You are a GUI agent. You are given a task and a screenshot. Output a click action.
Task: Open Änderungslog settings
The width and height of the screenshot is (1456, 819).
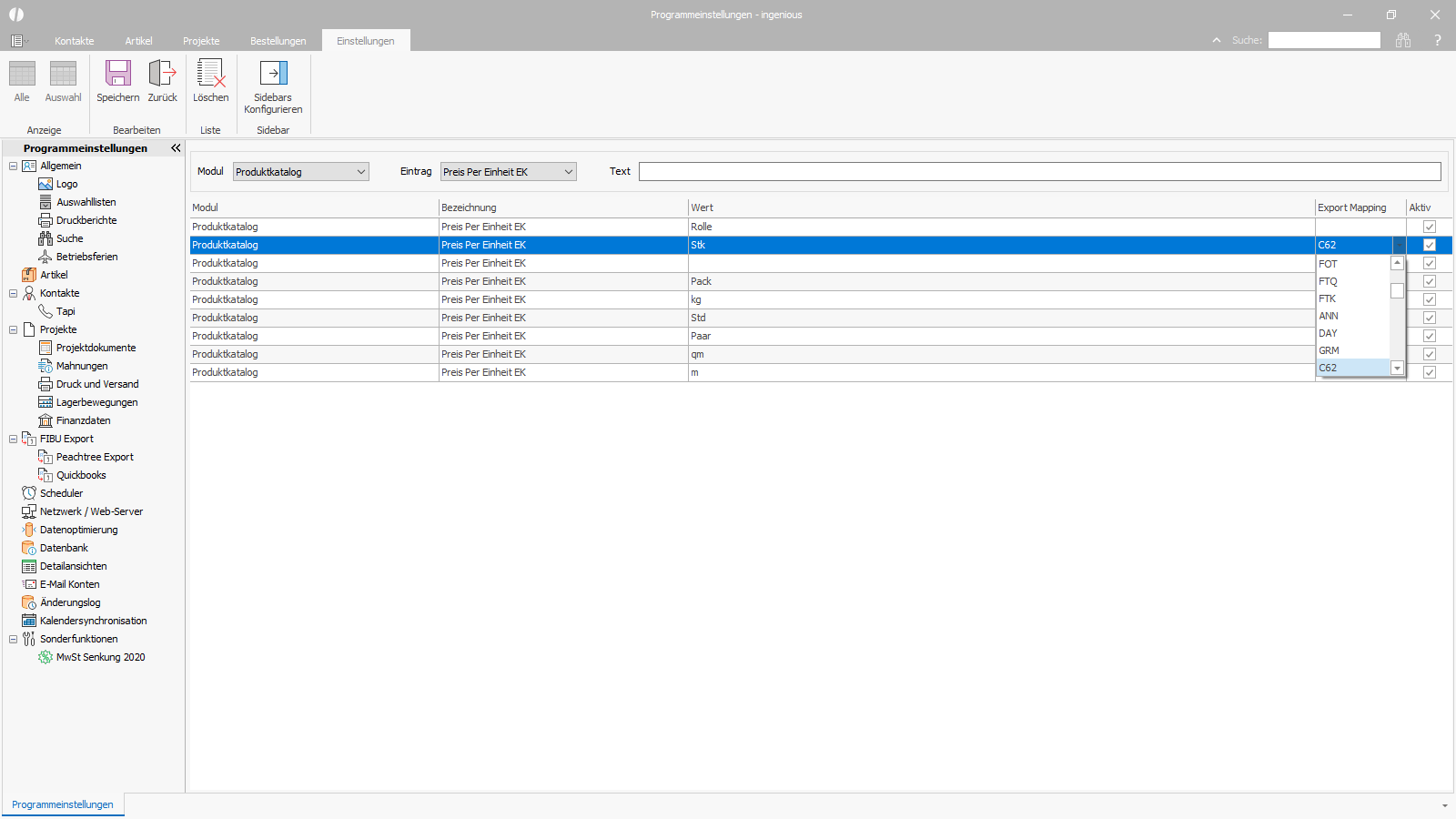(70, 602)
